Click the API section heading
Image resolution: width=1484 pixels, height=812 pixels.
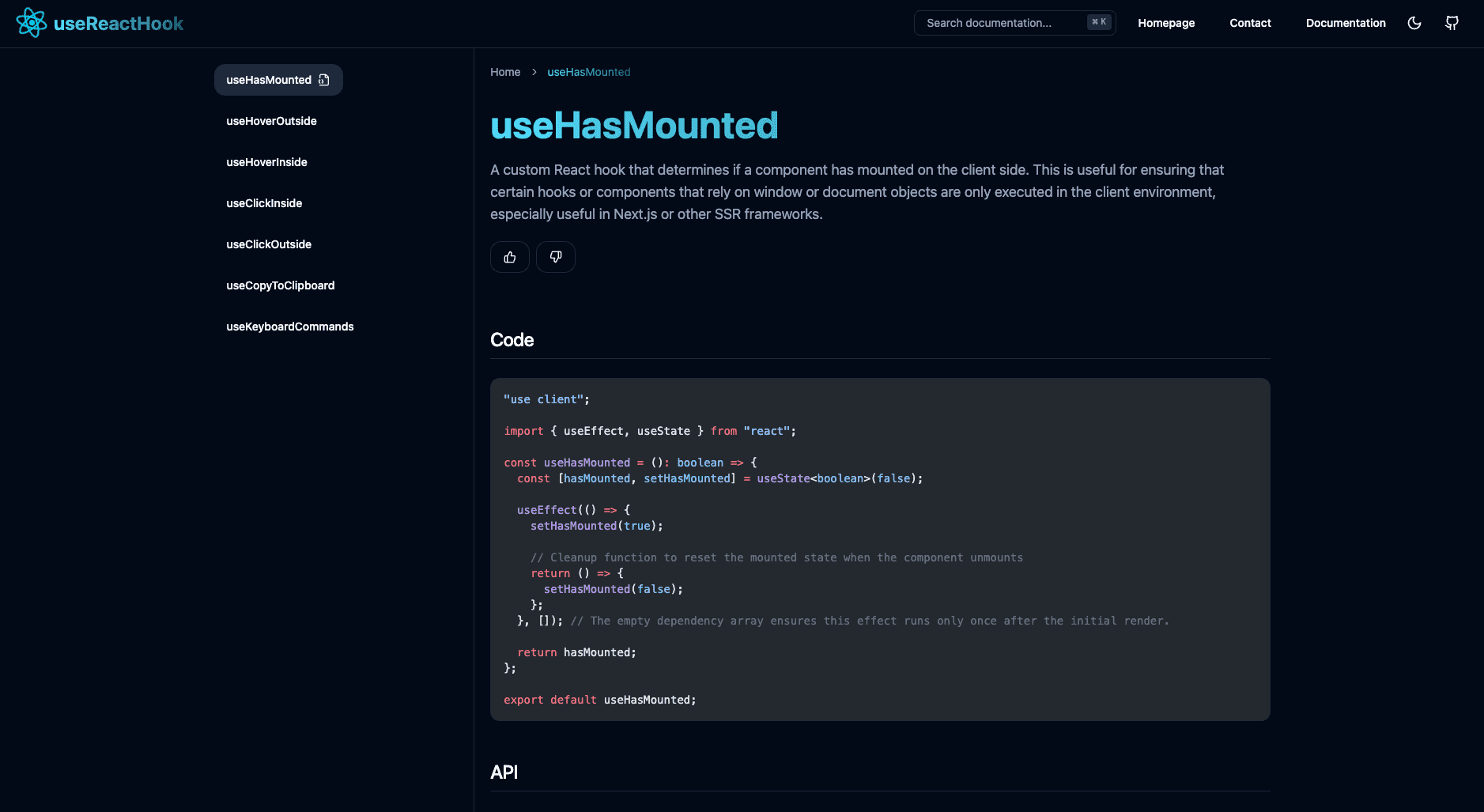504,772
